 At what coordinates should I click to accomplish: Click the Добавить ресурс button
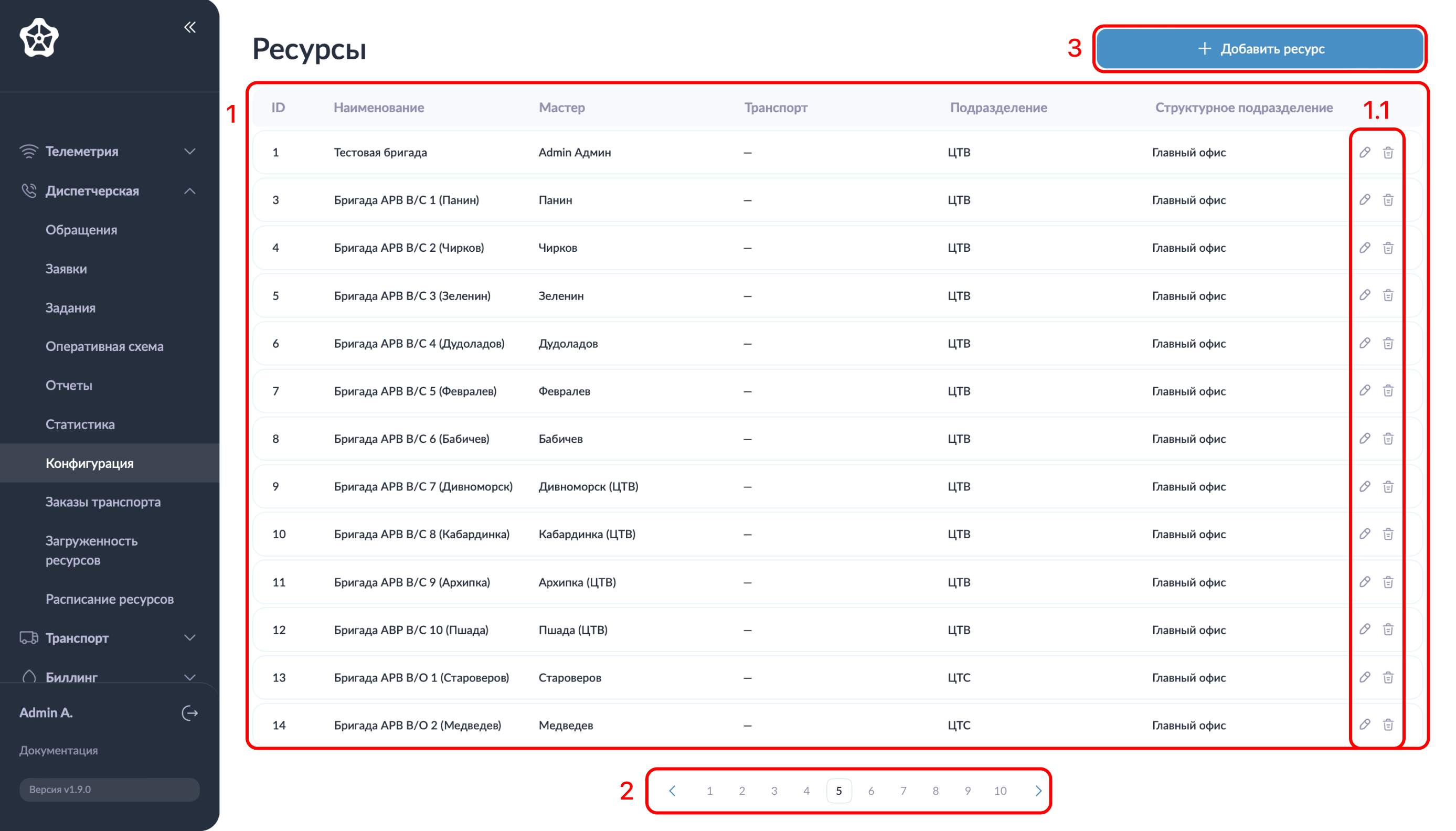point(1260,49)
